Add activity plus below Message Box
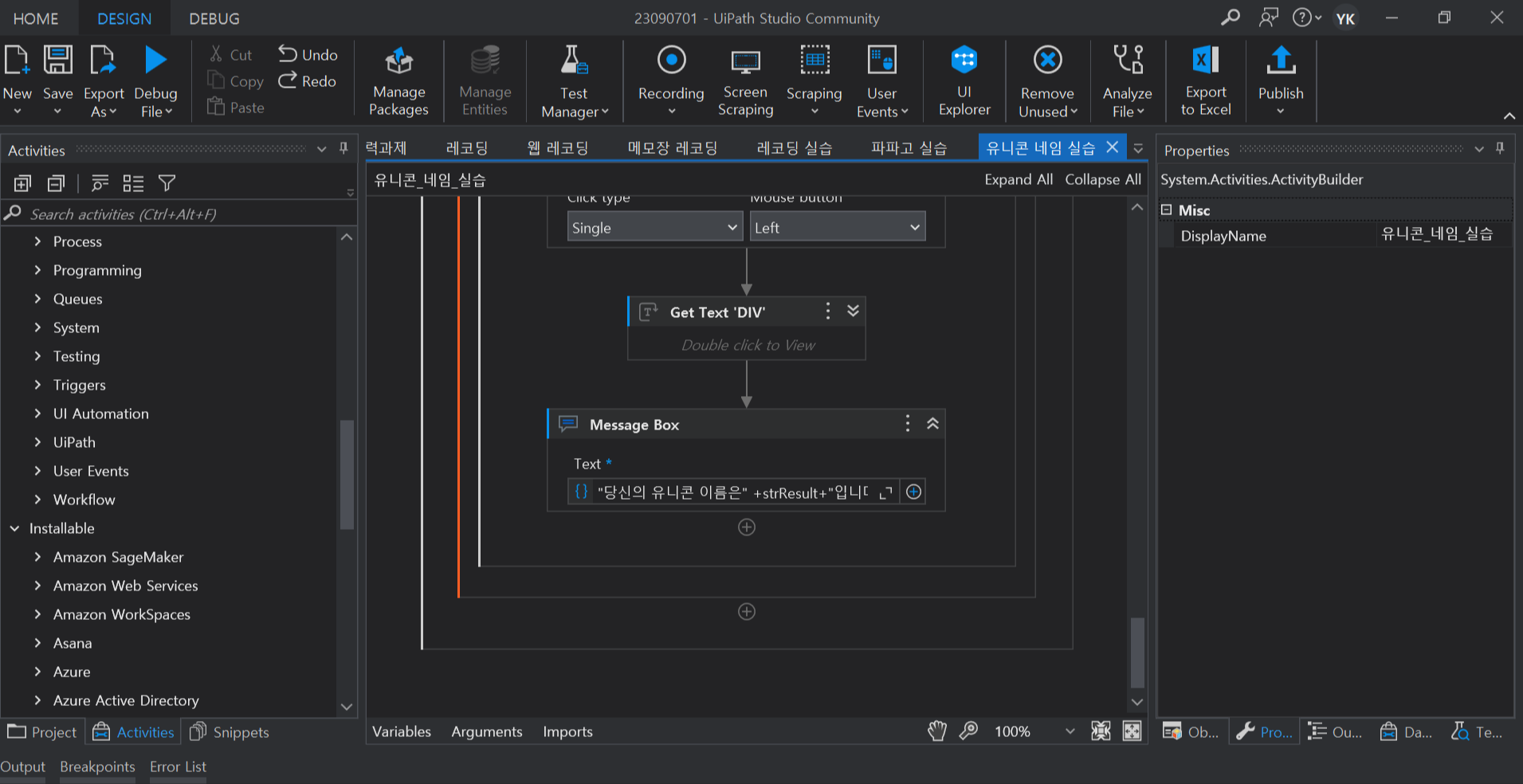This screenshot has width=1523, height=784. click(747, 527)
